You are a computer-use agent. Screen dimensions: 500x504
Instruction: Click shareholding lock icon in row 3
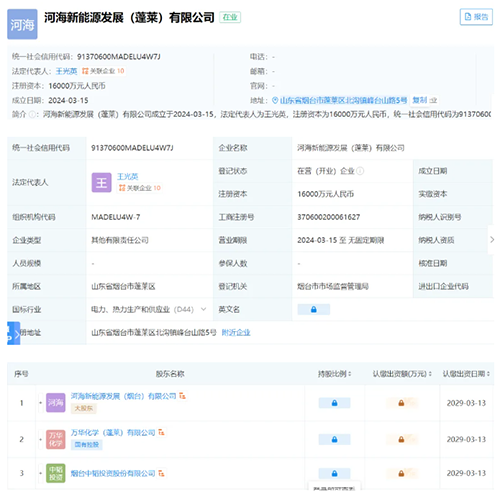pos(334,474)
